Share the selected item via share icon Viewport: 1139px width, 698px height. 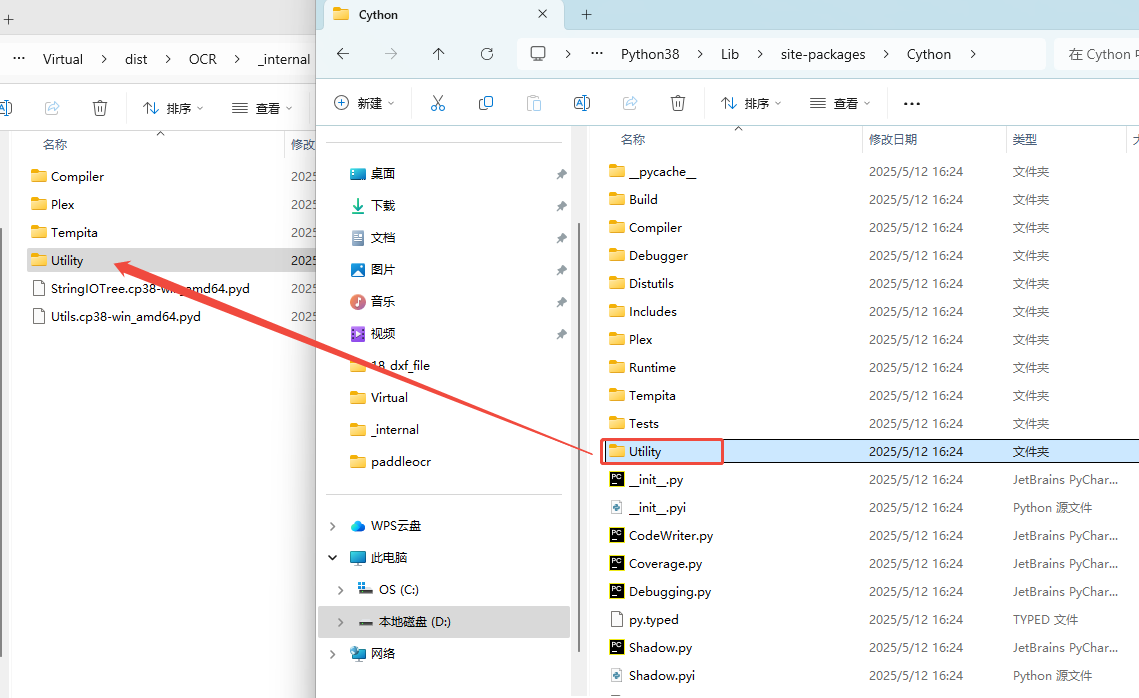tap(629, 103)
